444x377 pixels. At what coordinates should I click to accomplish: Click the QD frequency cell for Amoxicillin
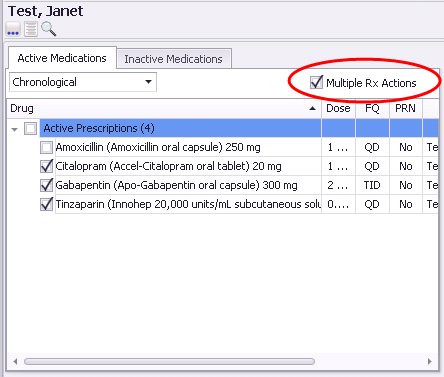point(372,147)
